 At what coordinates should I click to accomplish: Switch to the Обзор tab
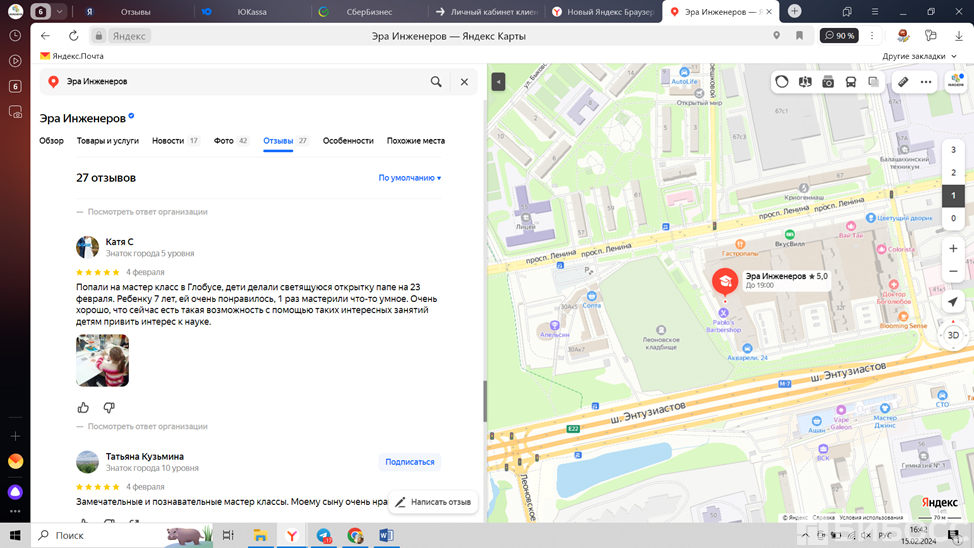(52, 141)
